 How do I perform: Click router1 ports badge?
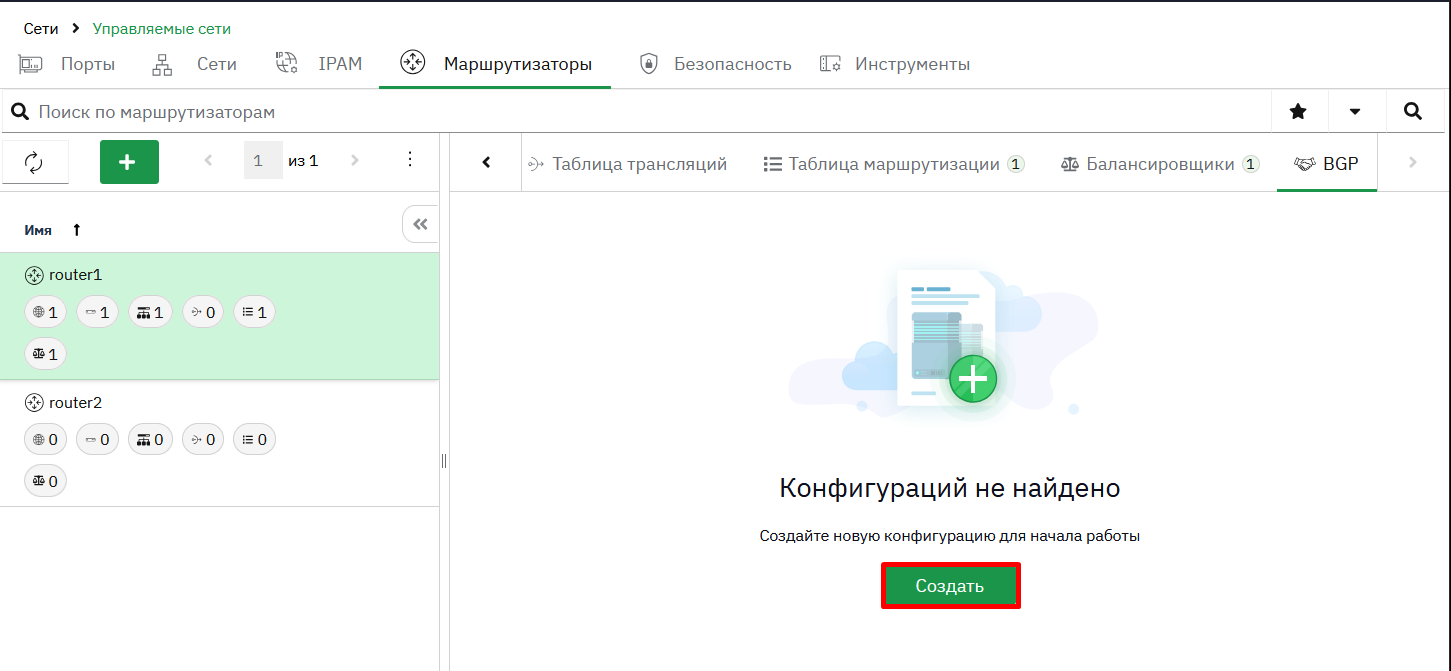[97, 312]
